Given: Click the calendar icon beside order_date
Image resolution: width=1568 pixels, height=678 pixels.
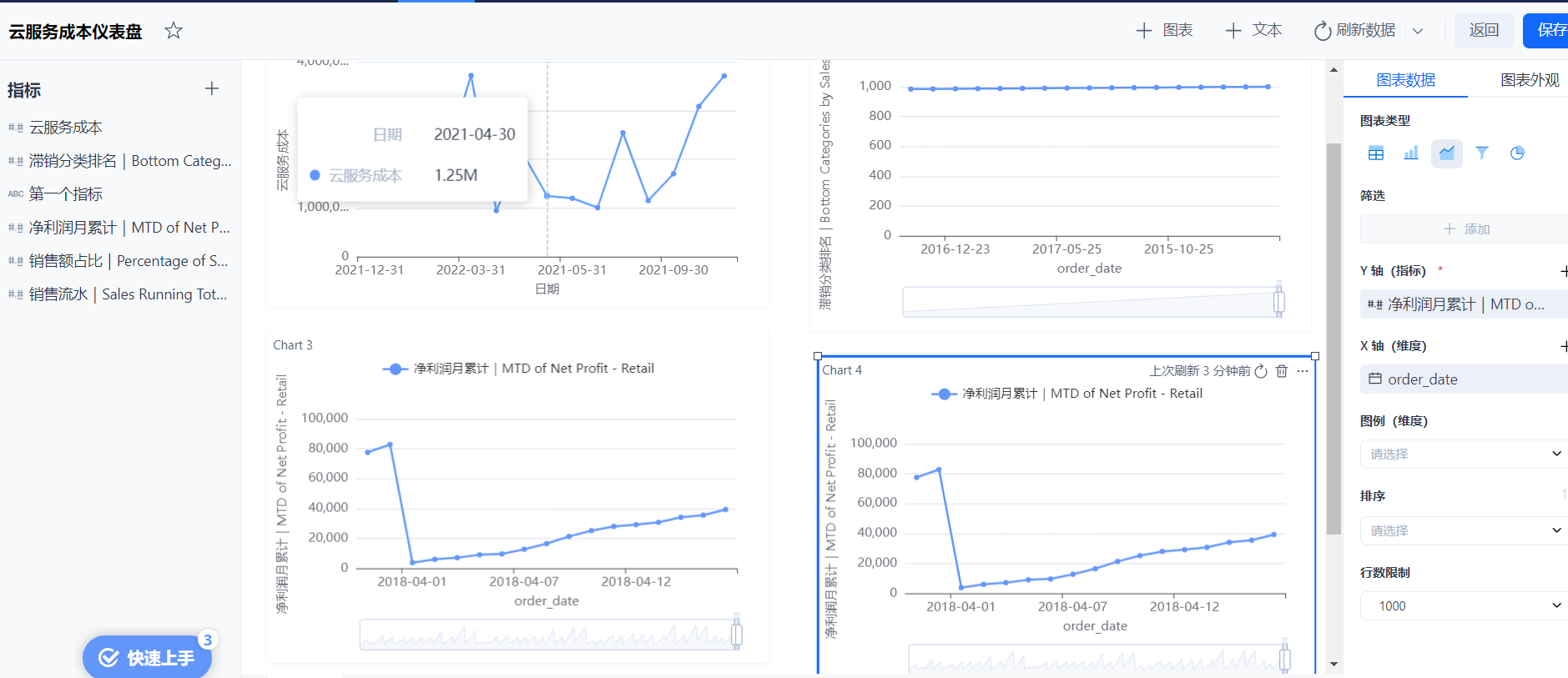Looking at the screenshot, I should (1374, 379).
